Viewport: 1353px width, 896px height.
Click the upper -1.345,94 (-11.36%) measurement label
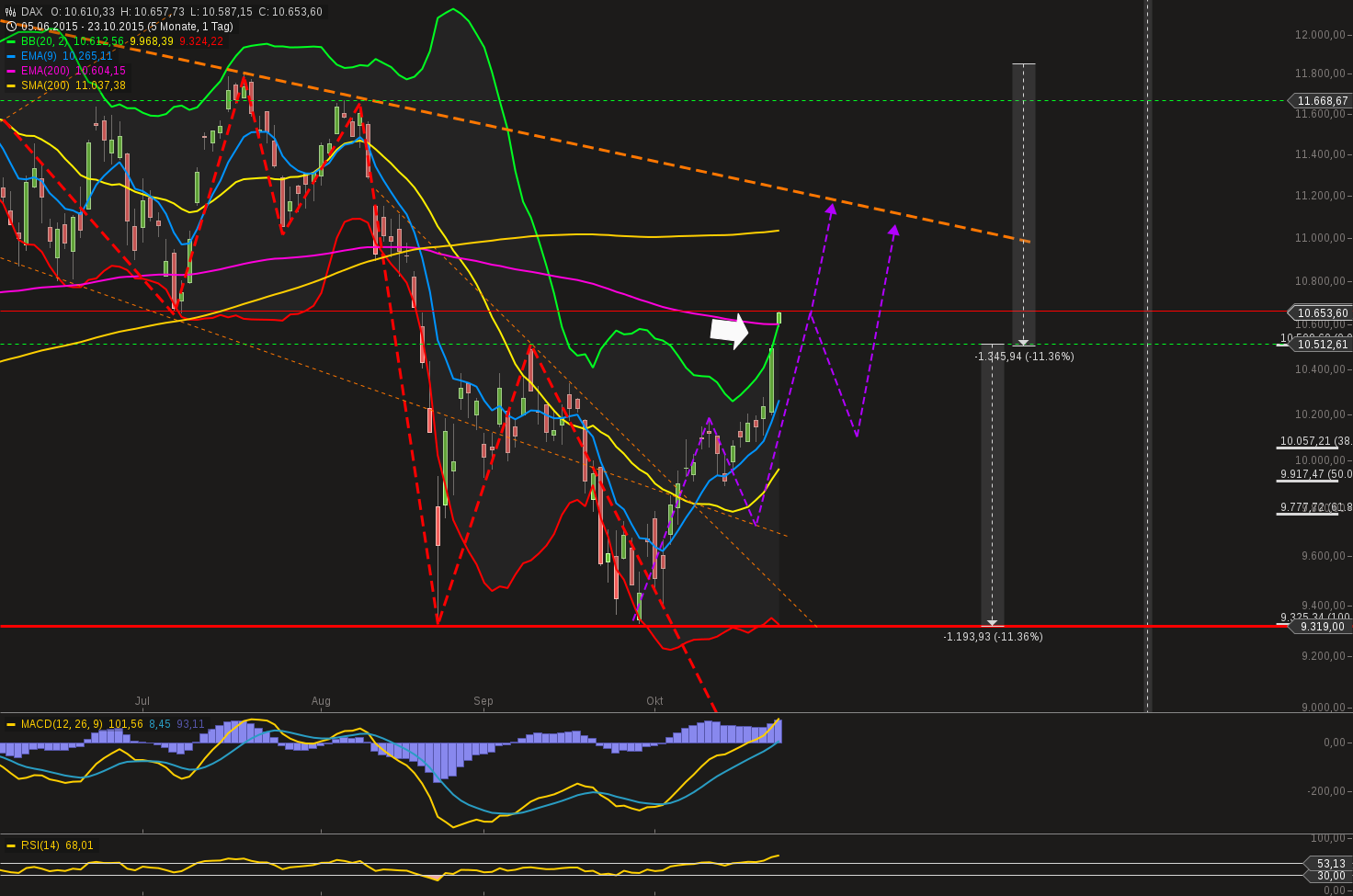click(1024, 357)
